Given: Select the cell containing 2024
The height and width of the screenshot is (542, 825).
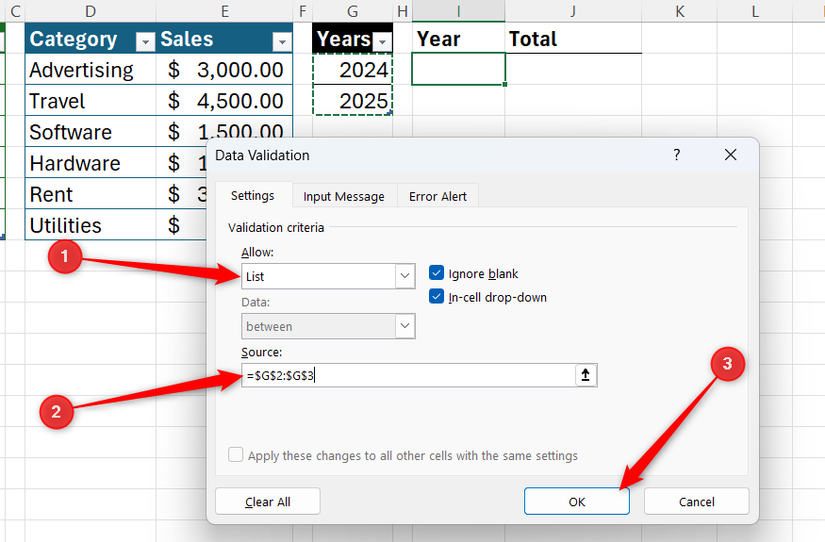Looking at the screenshot, I should (353, 70).
